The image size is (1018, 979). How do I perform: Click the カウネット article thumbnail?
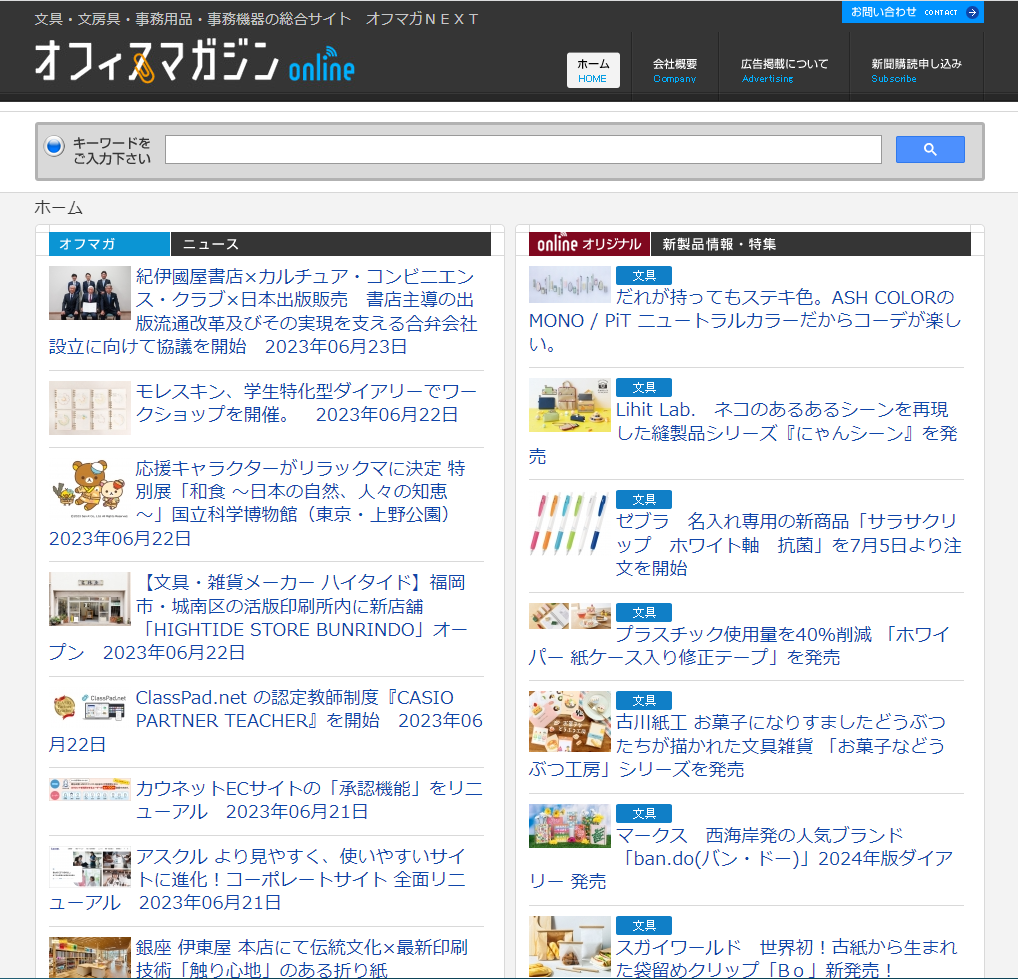90,789
